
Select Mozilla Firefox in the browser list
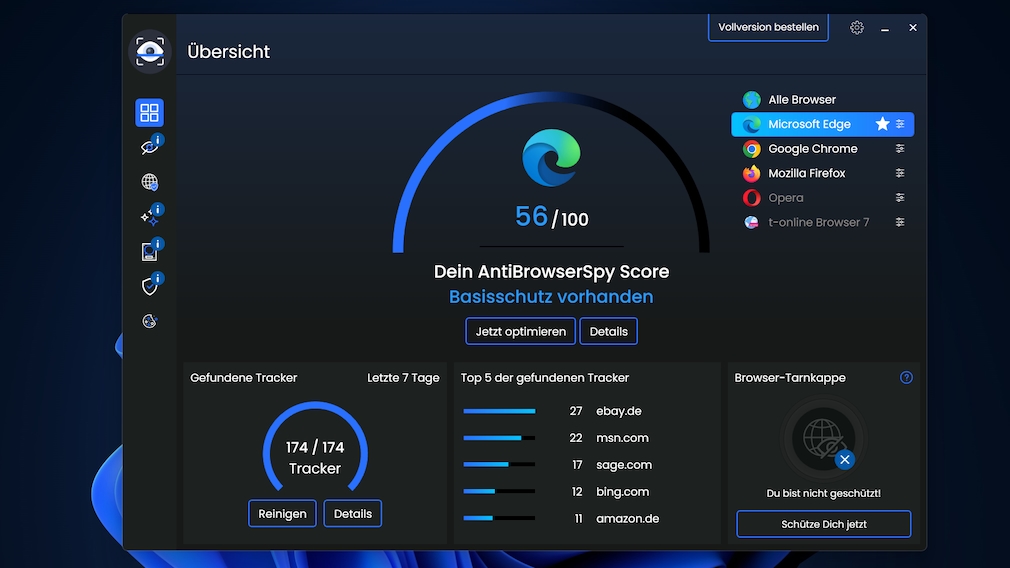coord(823,173)
